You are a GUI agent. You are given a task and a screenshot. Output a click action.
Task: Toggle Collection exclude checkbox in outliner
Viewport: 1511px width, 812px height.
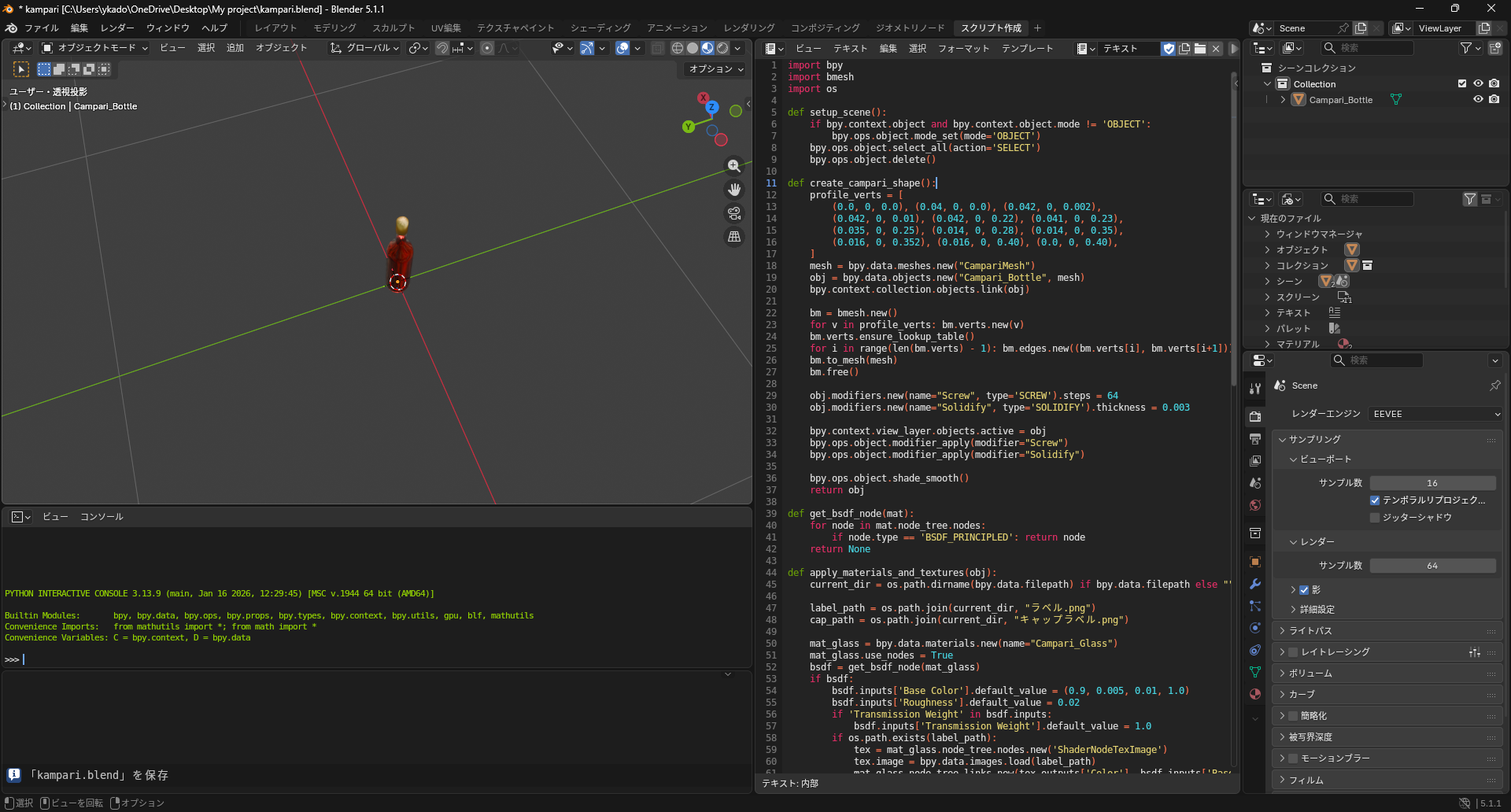click(x=1462, y=84)
